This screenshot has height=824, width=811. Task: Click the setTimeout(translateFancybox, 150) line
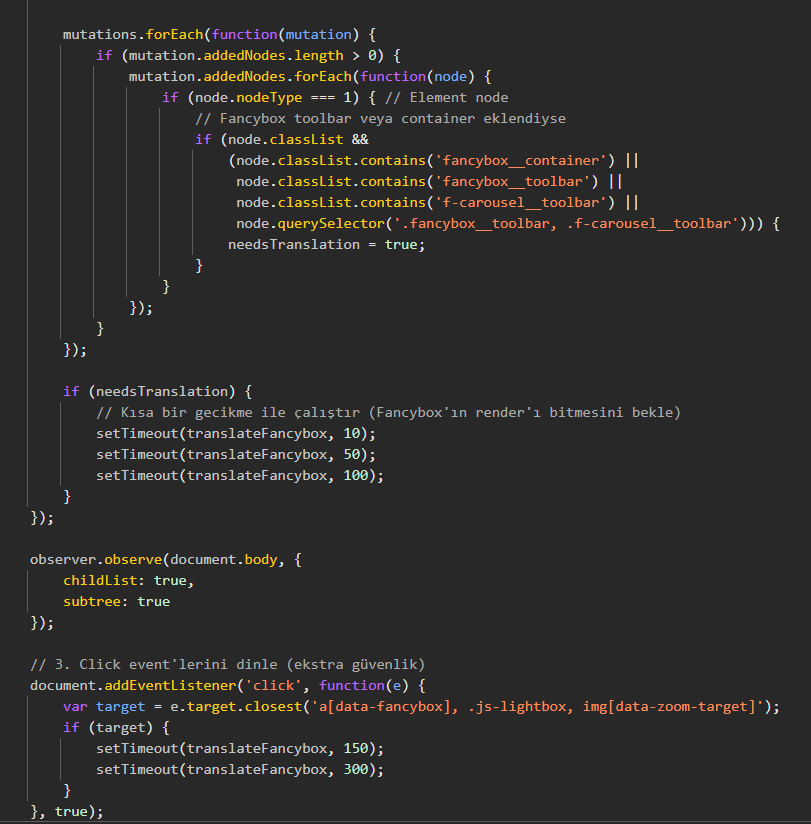[240, 749]
